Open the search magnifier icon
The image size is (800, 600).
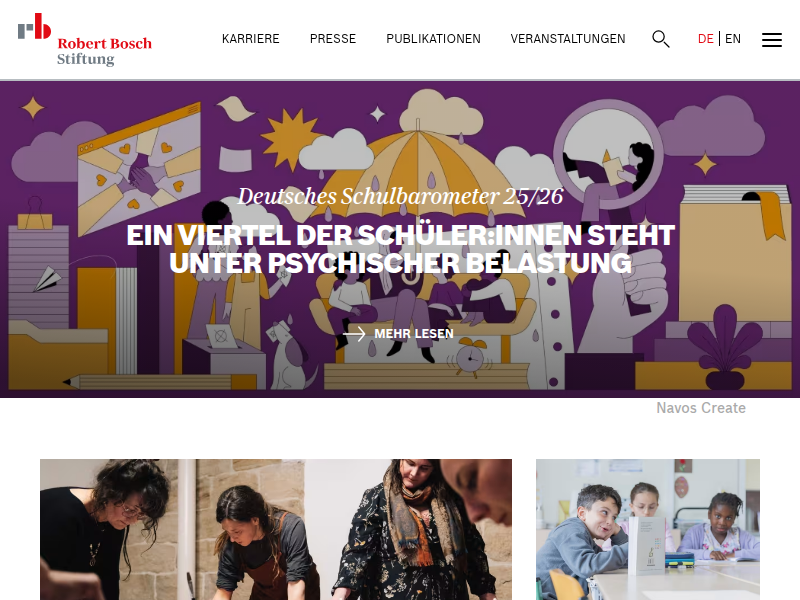661,39
